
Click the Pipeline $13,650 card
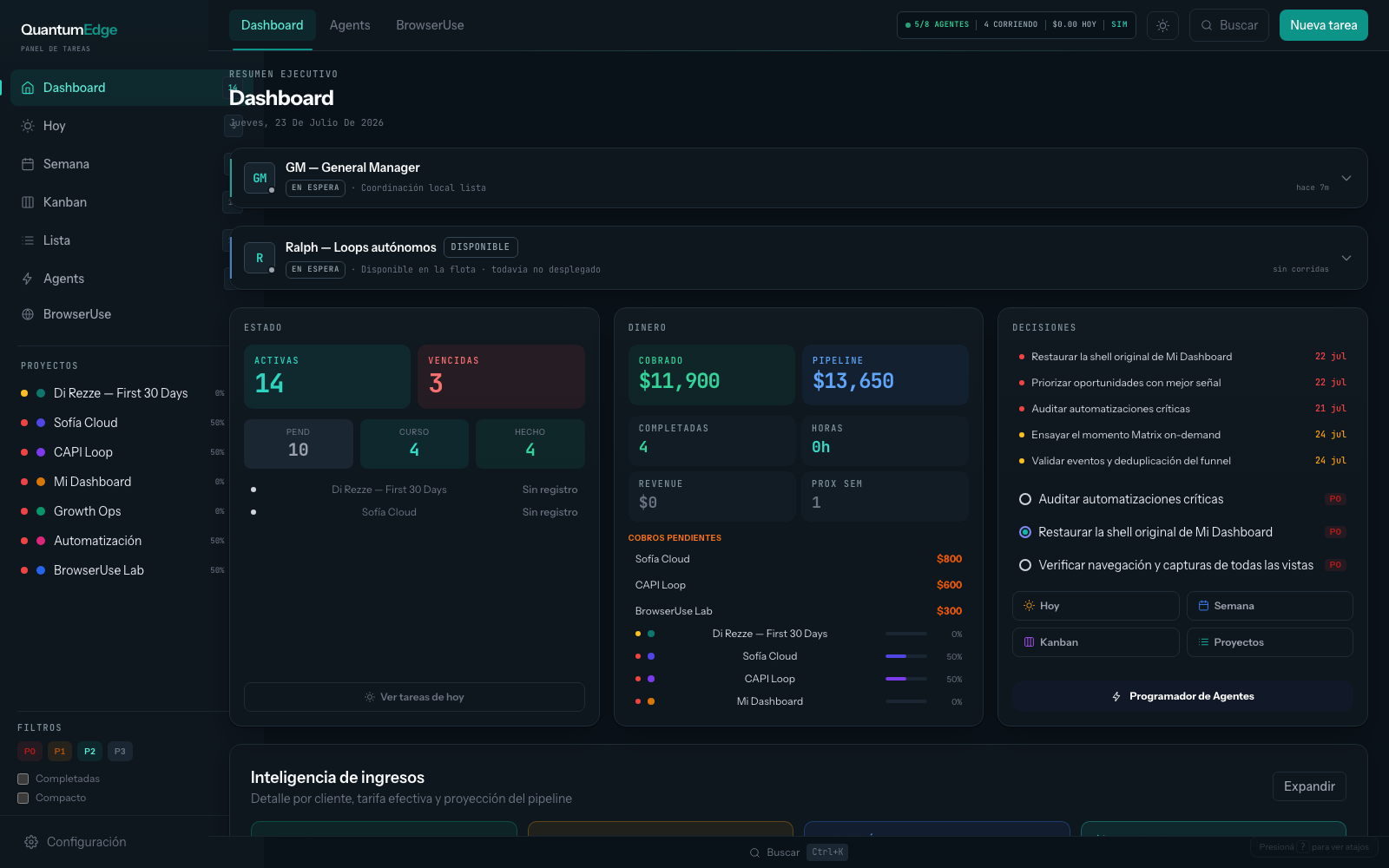[x=885, y=375]
